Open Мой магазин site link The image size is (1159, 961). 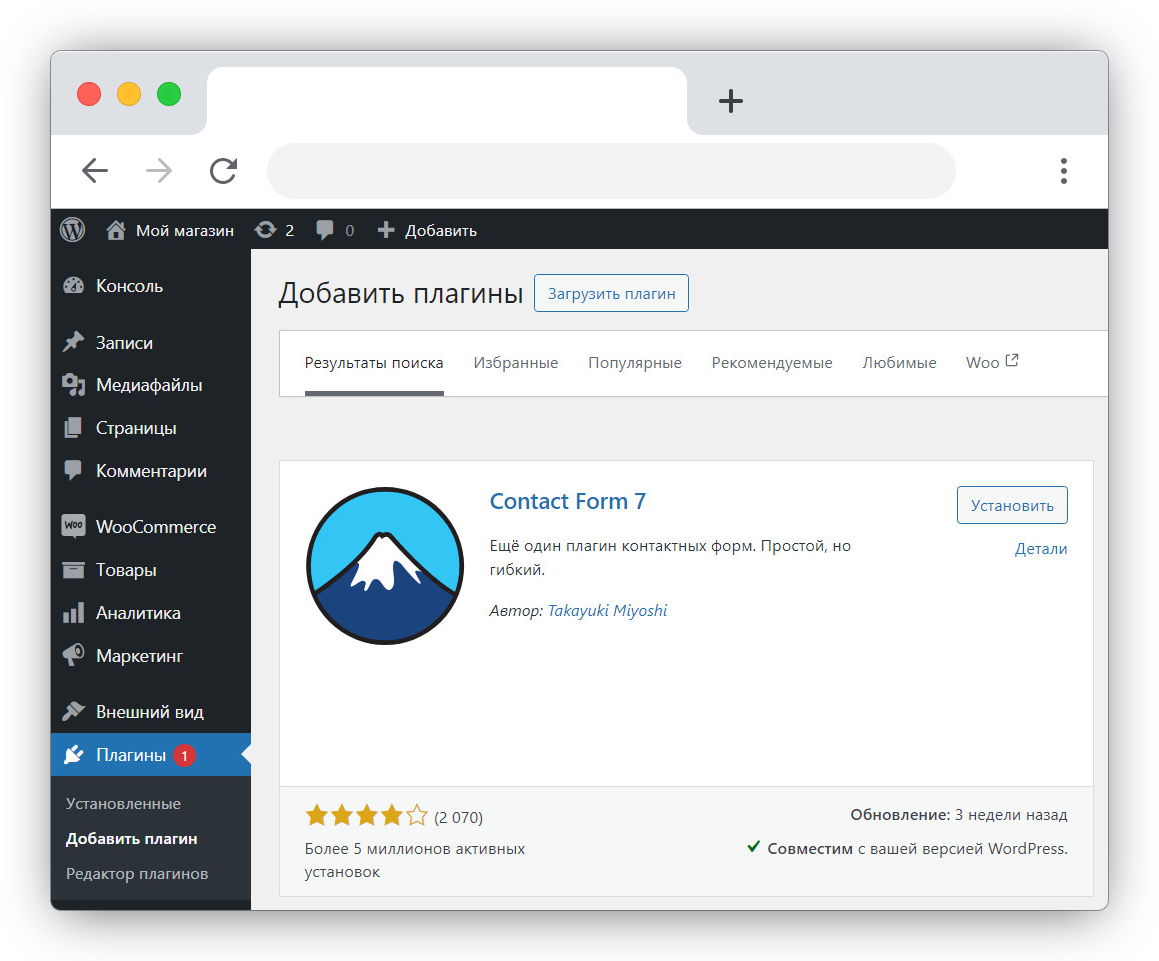click(185, 231)
